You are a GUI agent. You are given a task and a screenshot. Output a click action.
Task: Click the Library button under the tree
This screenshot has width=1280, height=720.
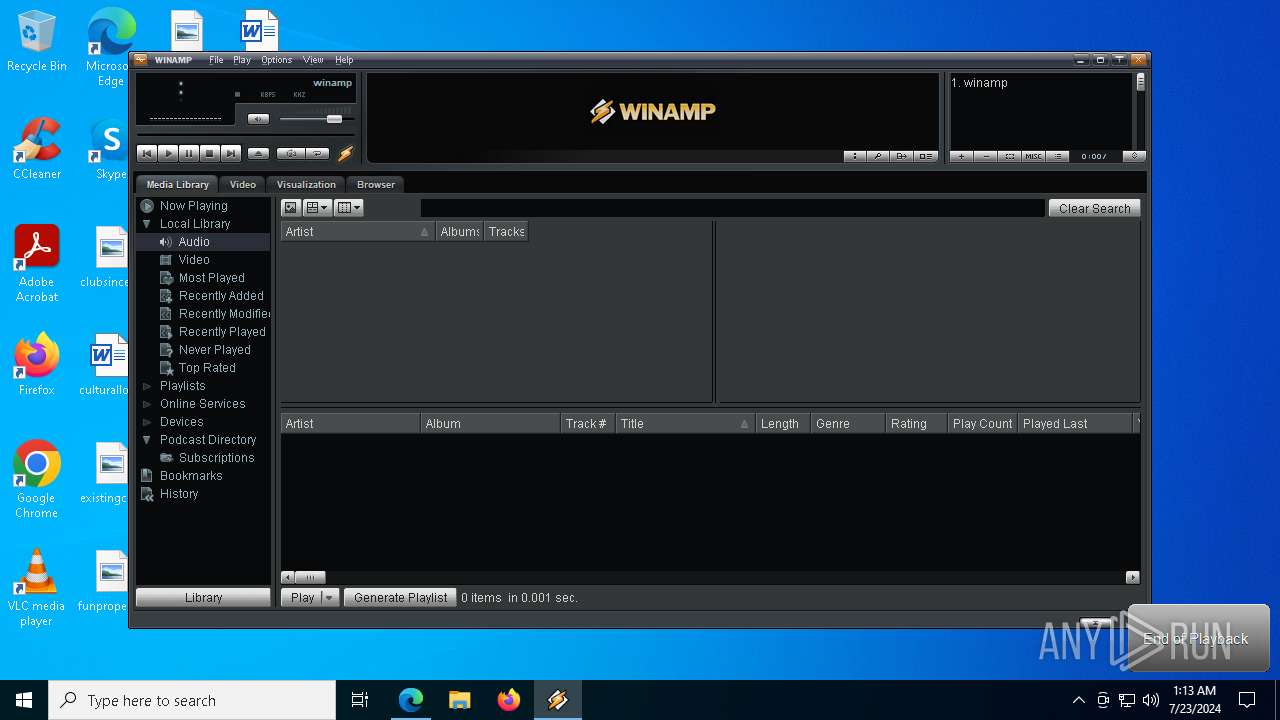pos(203,597)
